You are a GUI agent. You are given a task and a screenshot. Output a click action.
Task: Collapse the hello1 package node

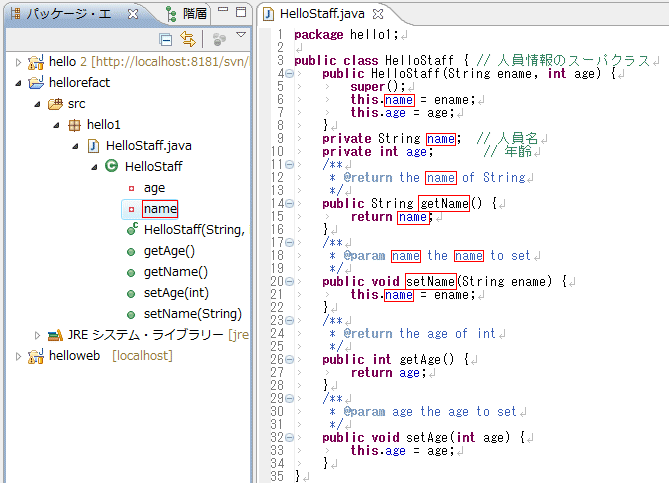[x=56, y=125]
